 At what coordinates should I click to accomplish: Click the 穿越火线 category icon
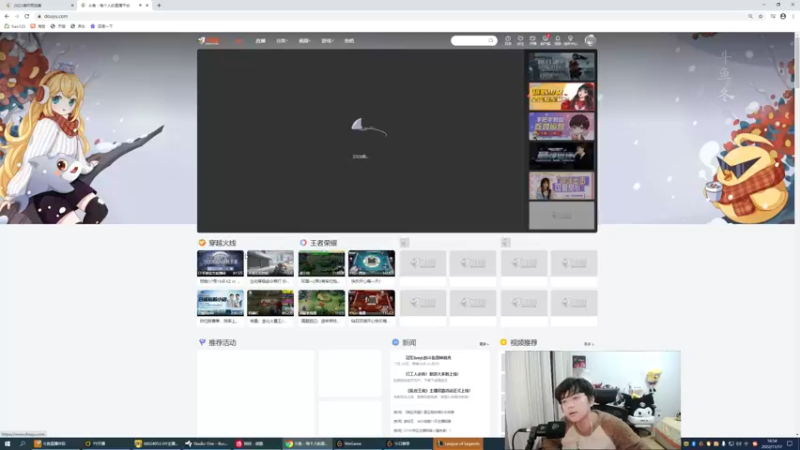click(x=202, y=243)
